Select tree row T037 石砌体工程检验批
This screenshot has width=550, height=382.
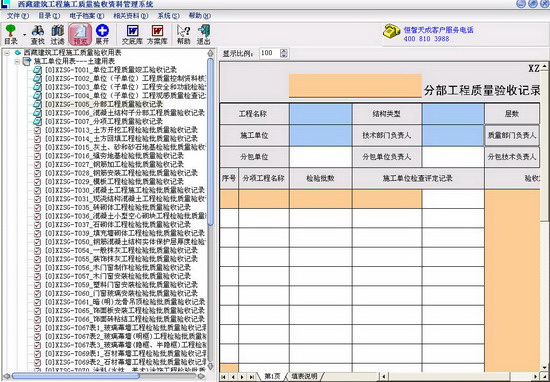tap(118, 224)
